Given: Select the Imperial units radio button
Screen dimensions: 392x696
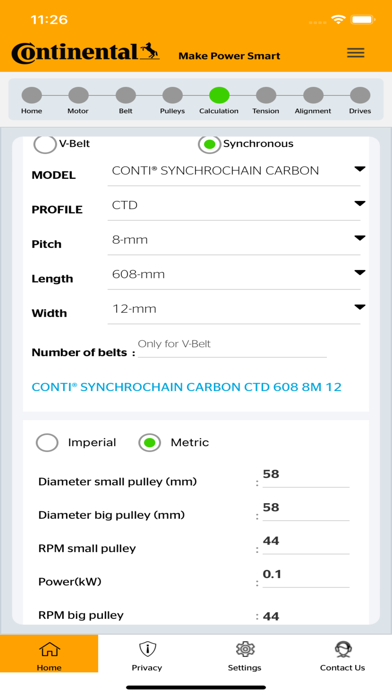Looking at the screenshot, I should click(47, 443).
